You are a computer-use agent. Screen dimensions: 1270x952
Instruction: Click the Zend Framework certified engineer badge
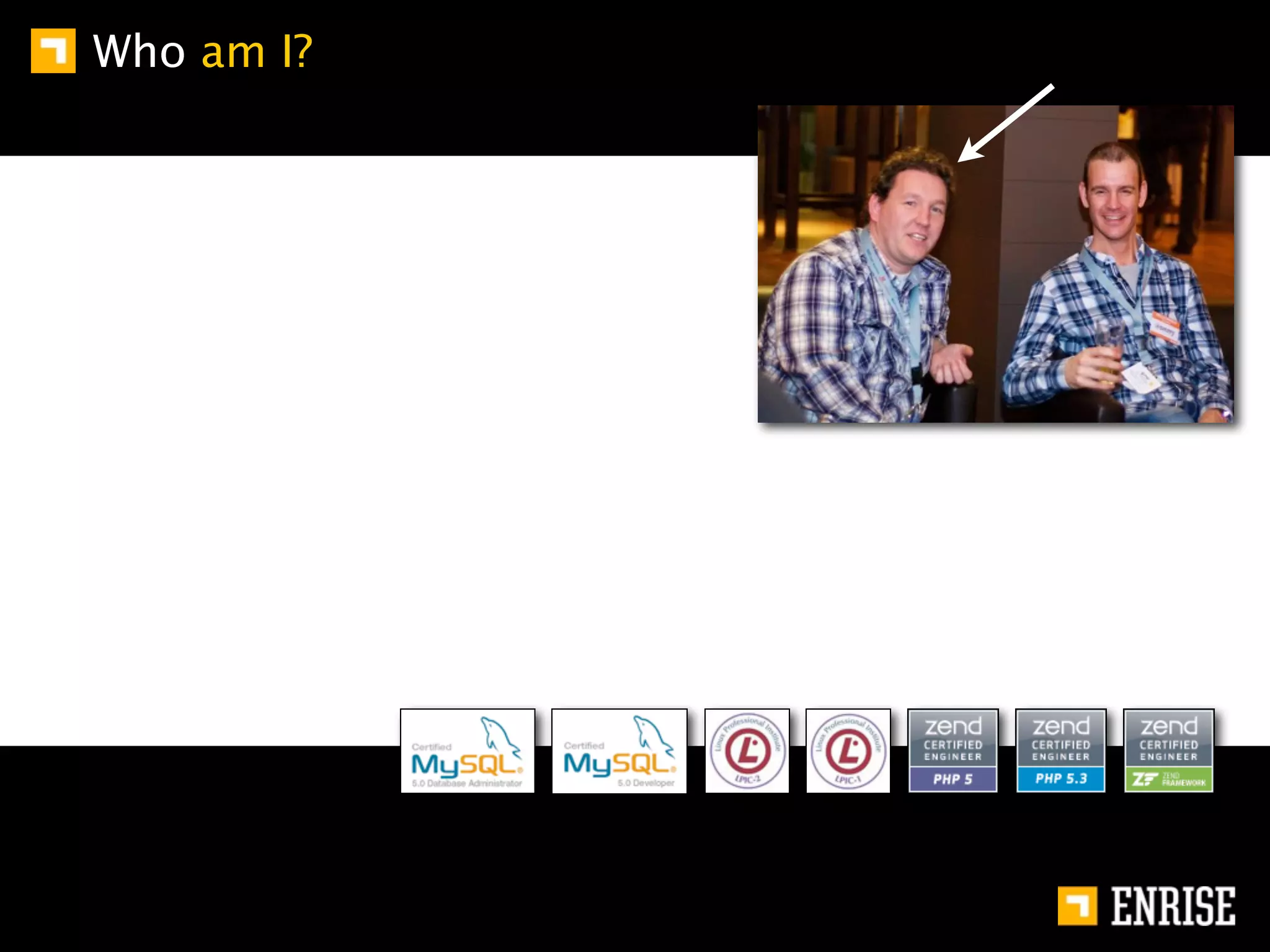[x=1168, y=751]
